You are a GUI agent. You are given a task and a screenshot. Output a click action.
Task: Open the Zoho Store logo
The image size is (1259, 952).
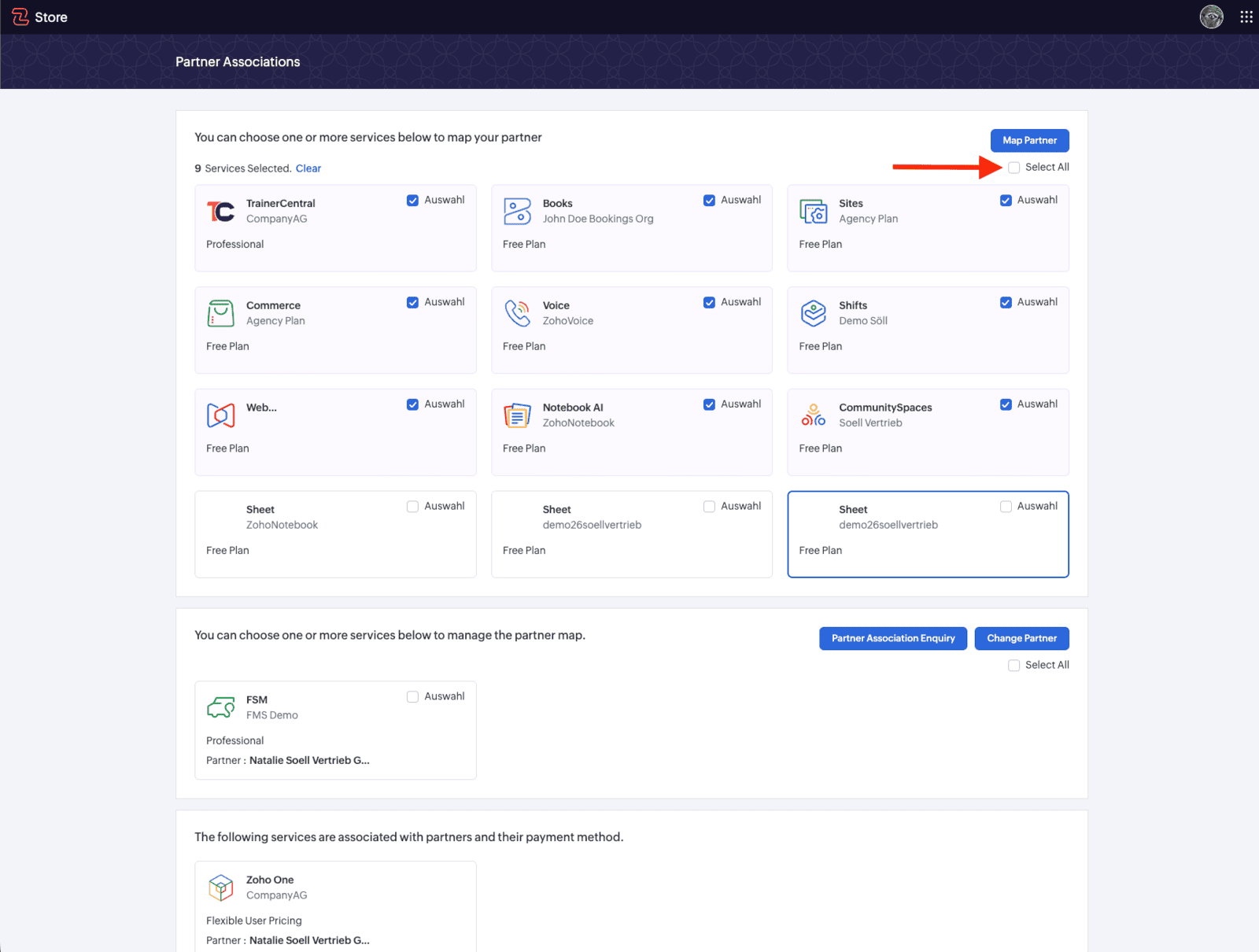(x=39, y=17)
